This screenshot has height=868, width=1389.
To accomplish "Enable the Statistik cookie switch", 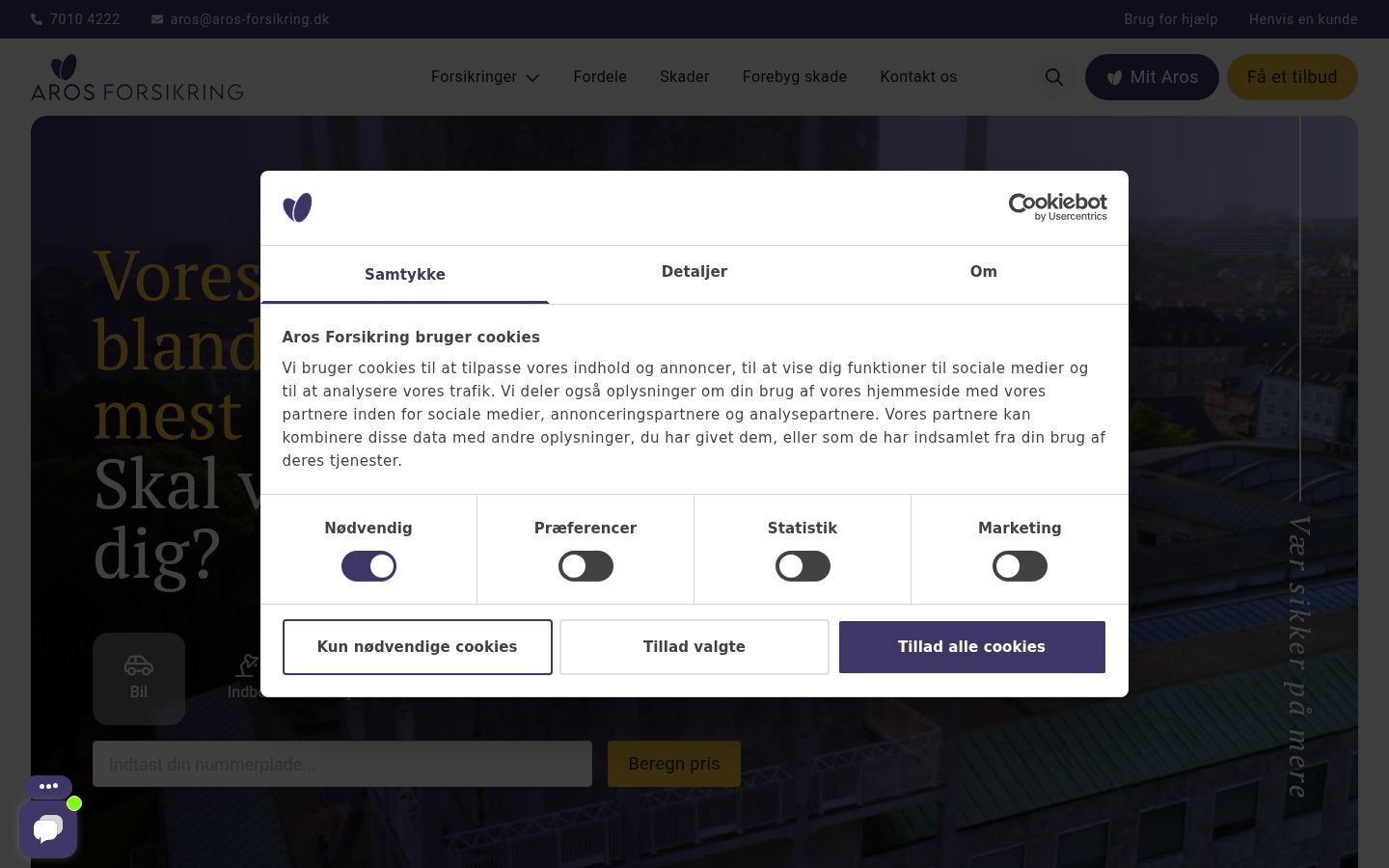I will coord(803,566).
